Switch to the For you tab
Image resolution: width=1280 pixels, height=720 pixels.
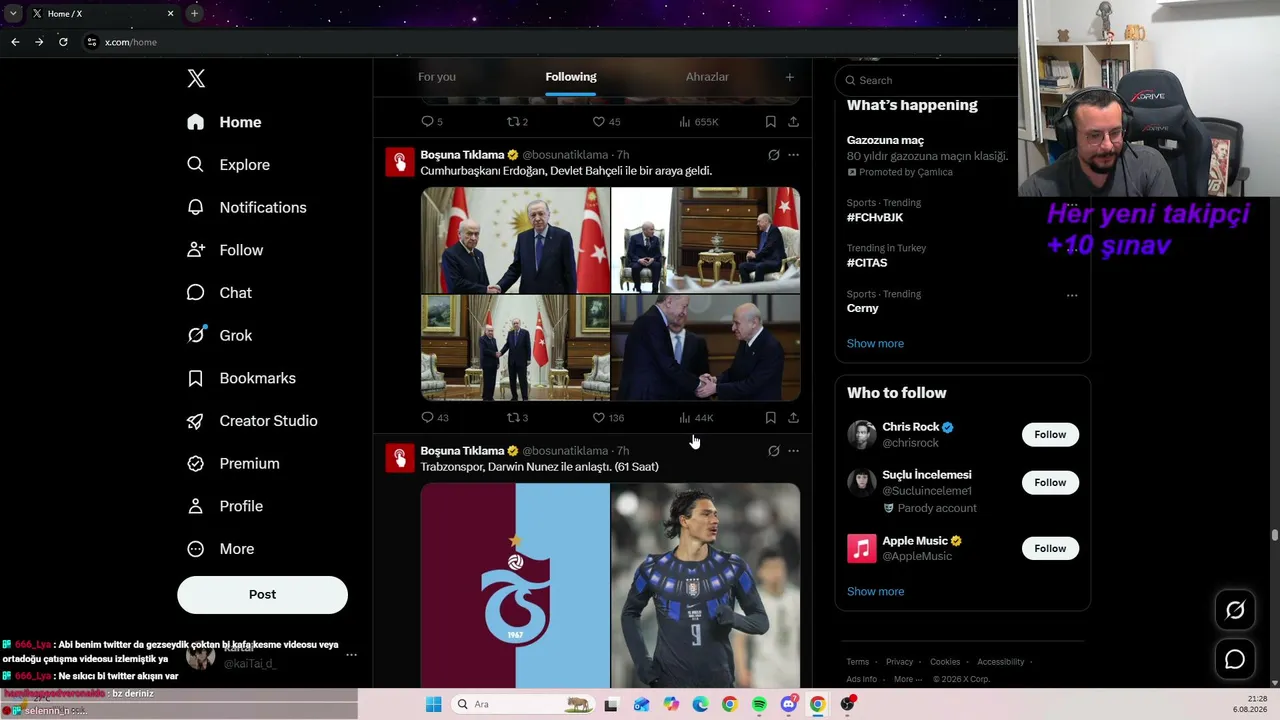point(437,77)
